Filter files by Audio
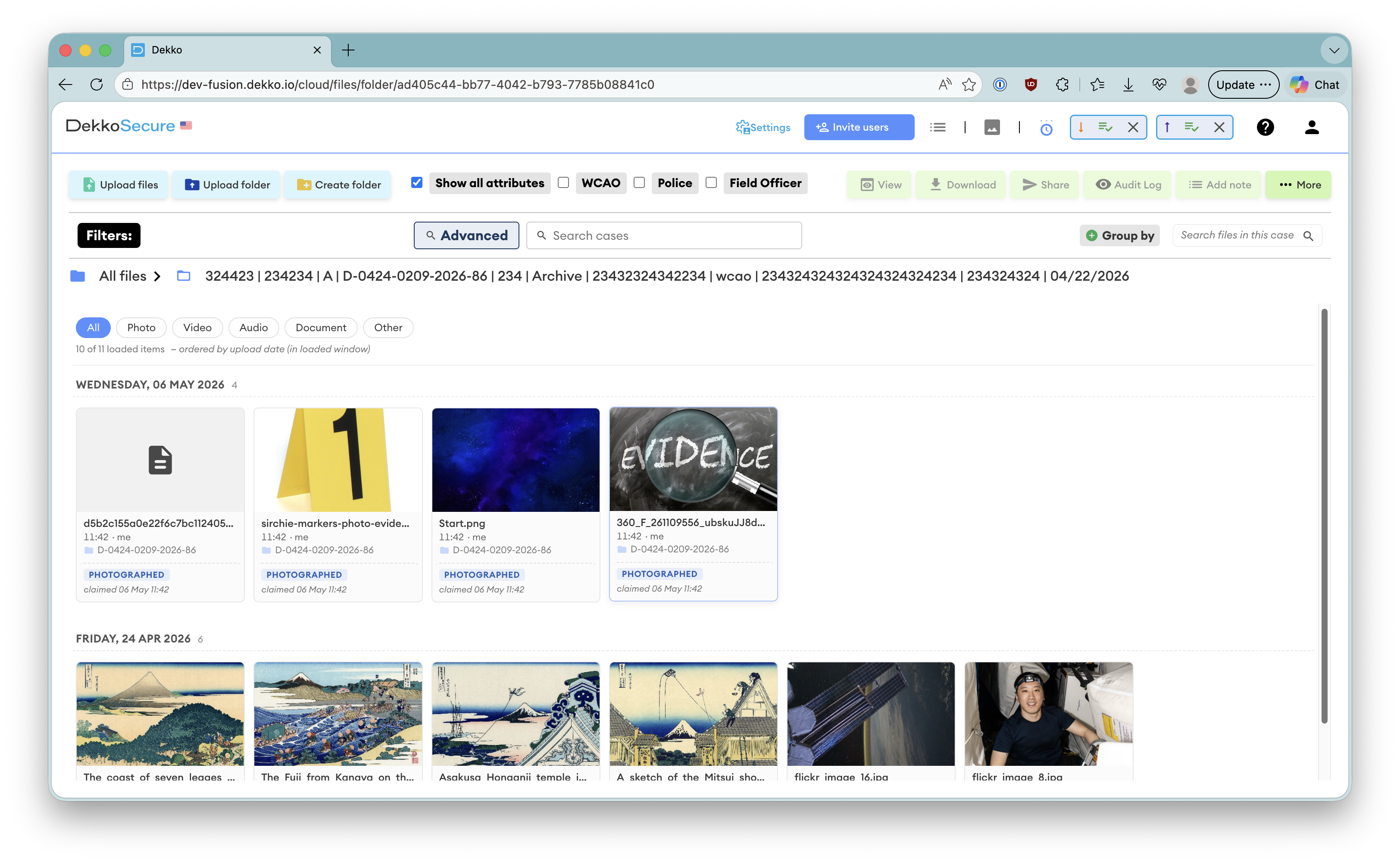 pos(253,328)
